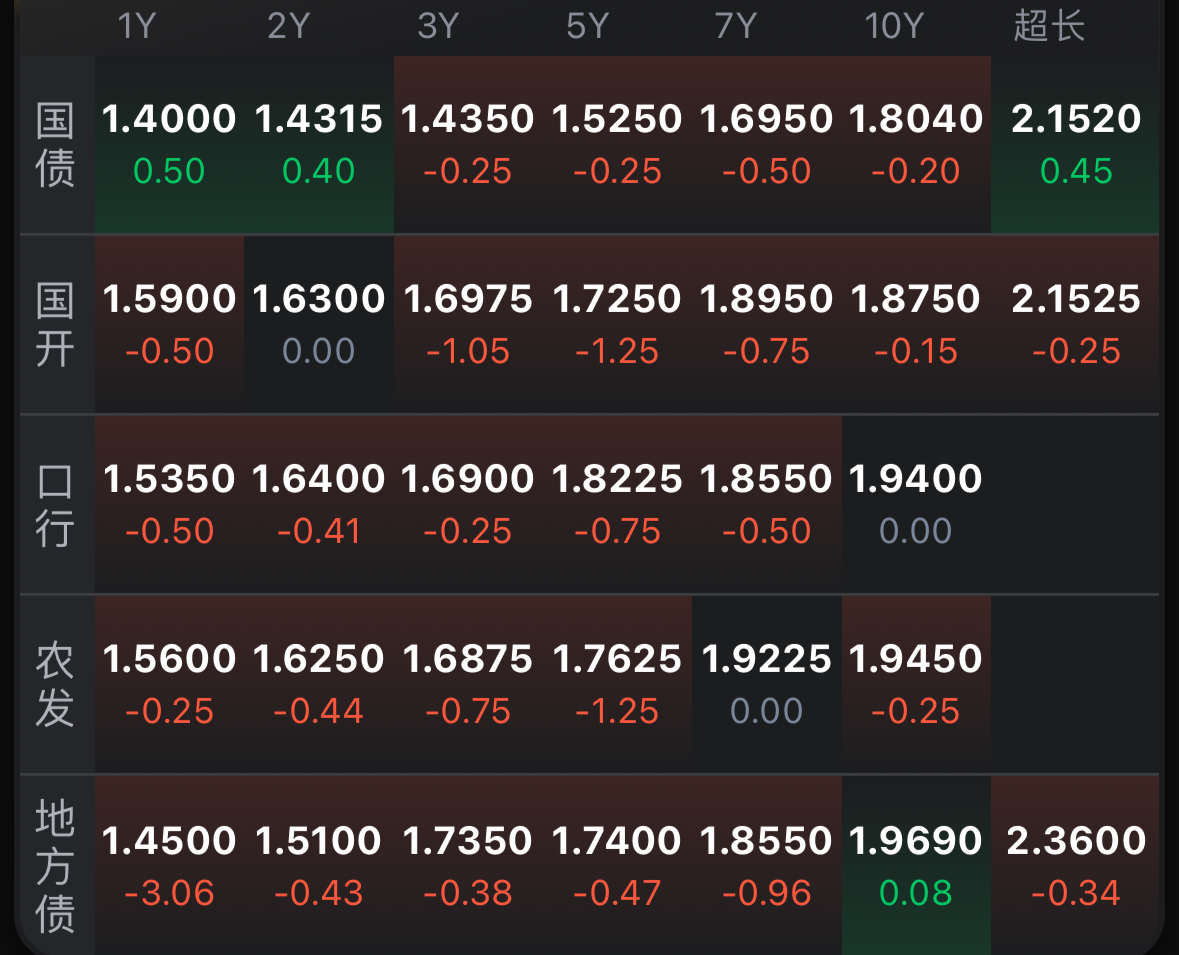
Task: Click the 国债 1Y cell 1.4000
Action: pyautogui.click(x=169, y=144)
